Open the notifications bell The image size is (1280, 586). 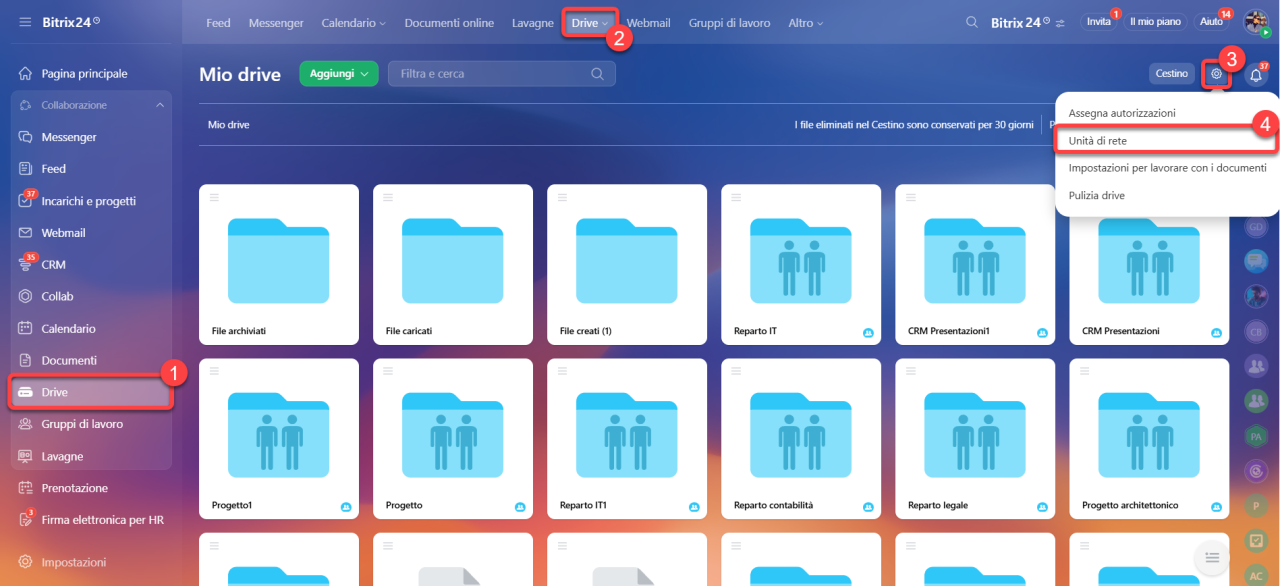(1256, 74)
